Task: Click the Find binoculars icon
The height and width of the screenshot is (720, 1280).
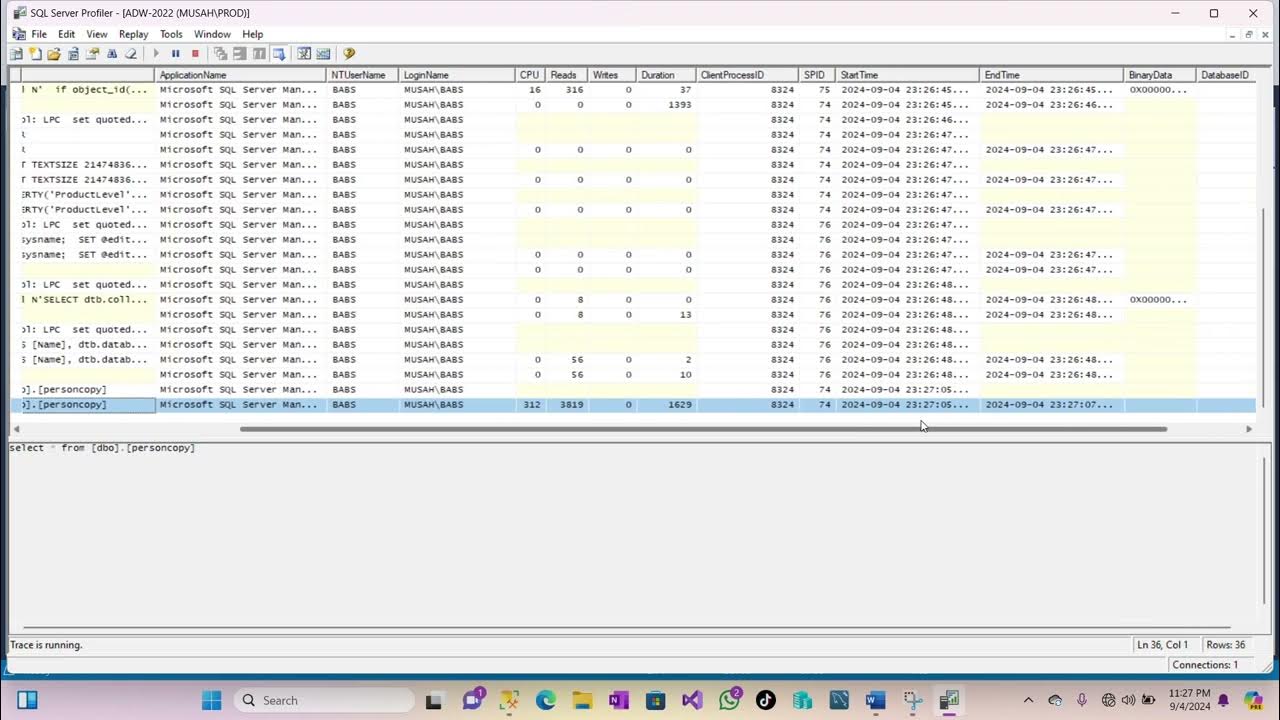Action: tap(112, 54)
